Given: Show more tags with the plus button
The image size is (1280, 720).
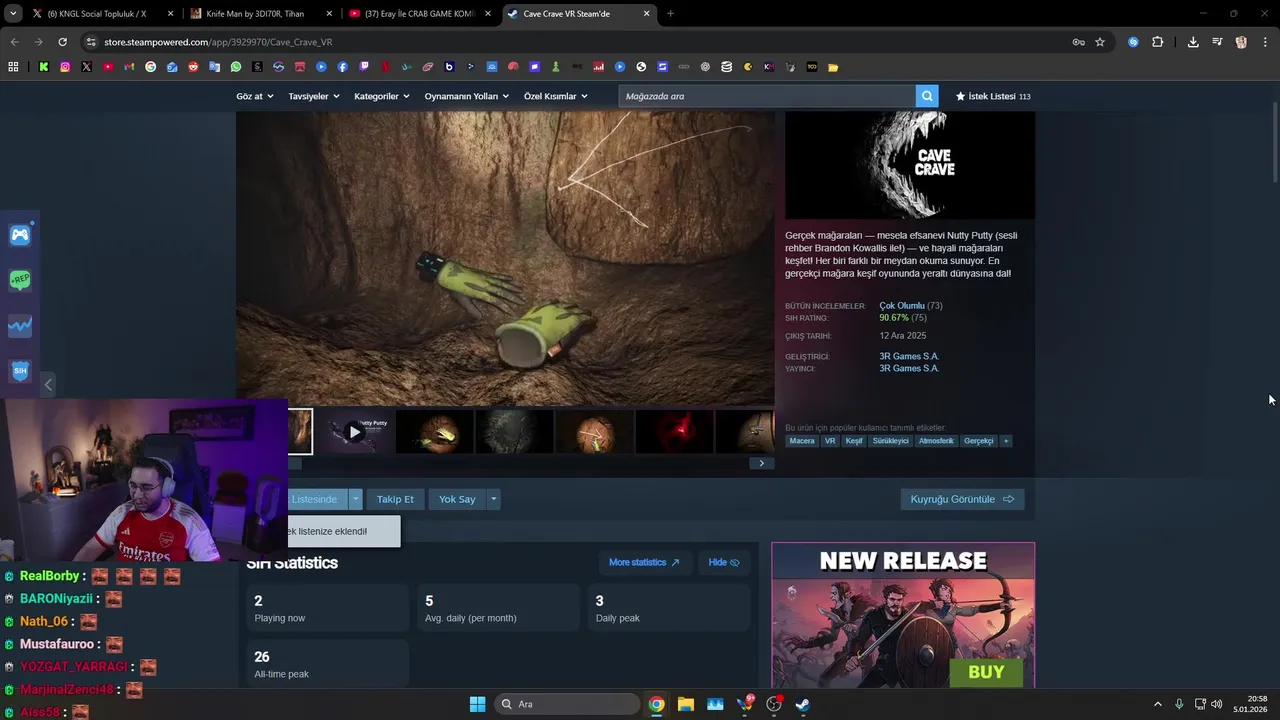Looking at the screenshot, I should pyautogui.click(x=1006, y=441).
